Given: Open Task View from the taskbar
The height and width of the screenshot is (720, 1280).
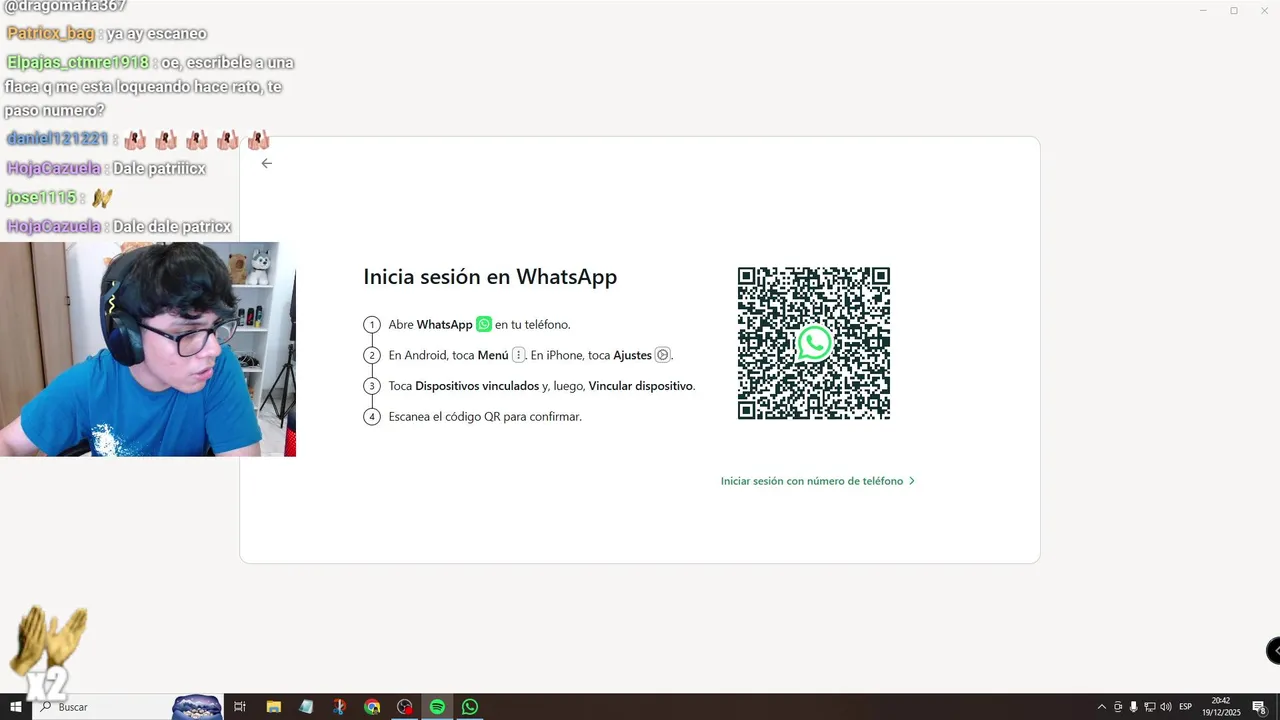Looking at the screenshot, I should tap(240, 707).
